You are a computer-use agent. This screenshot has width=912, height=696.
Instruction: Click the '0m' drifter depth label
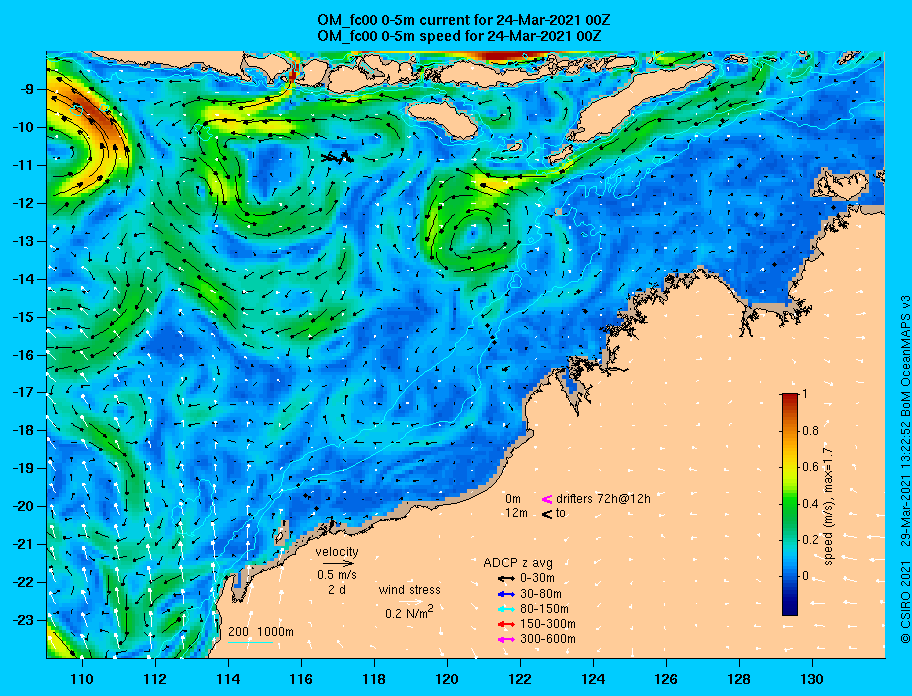513,499
